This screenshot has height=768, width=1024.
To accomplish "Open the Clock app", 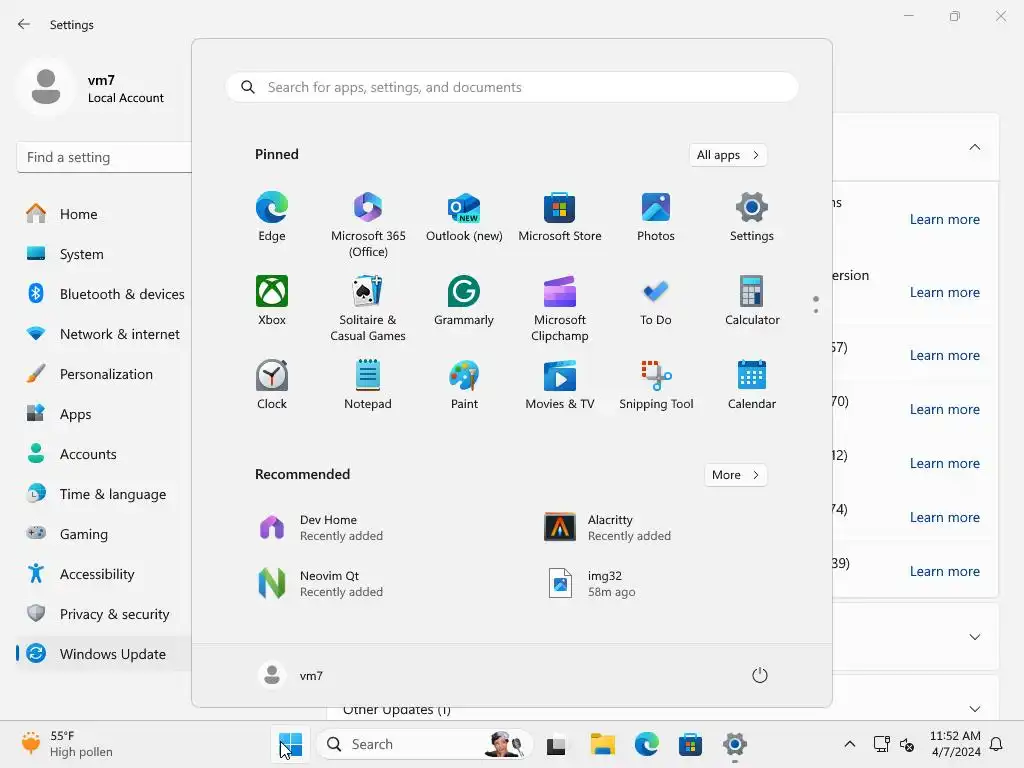I will (272, 385).
